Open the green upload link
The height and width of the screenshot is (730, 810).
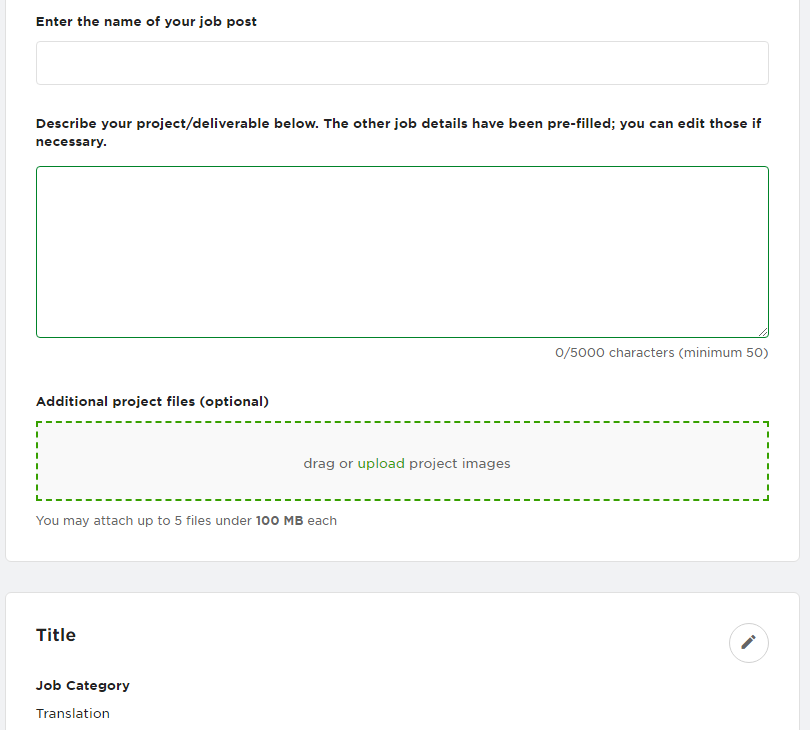coord(381,464)
